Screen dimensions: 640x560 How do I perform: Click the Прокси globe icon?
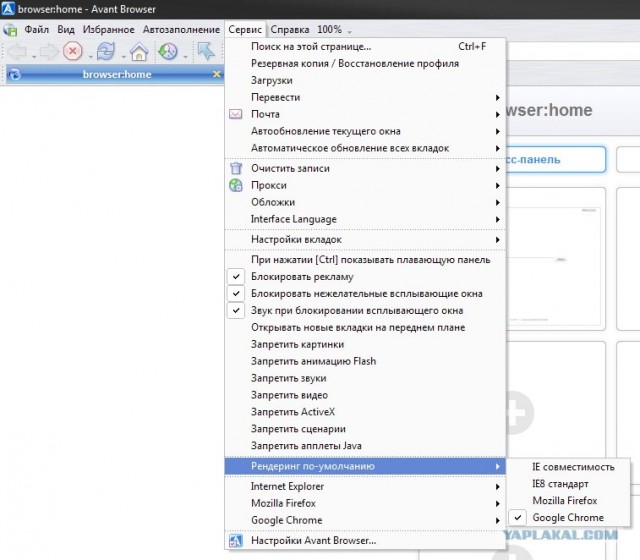236,185
